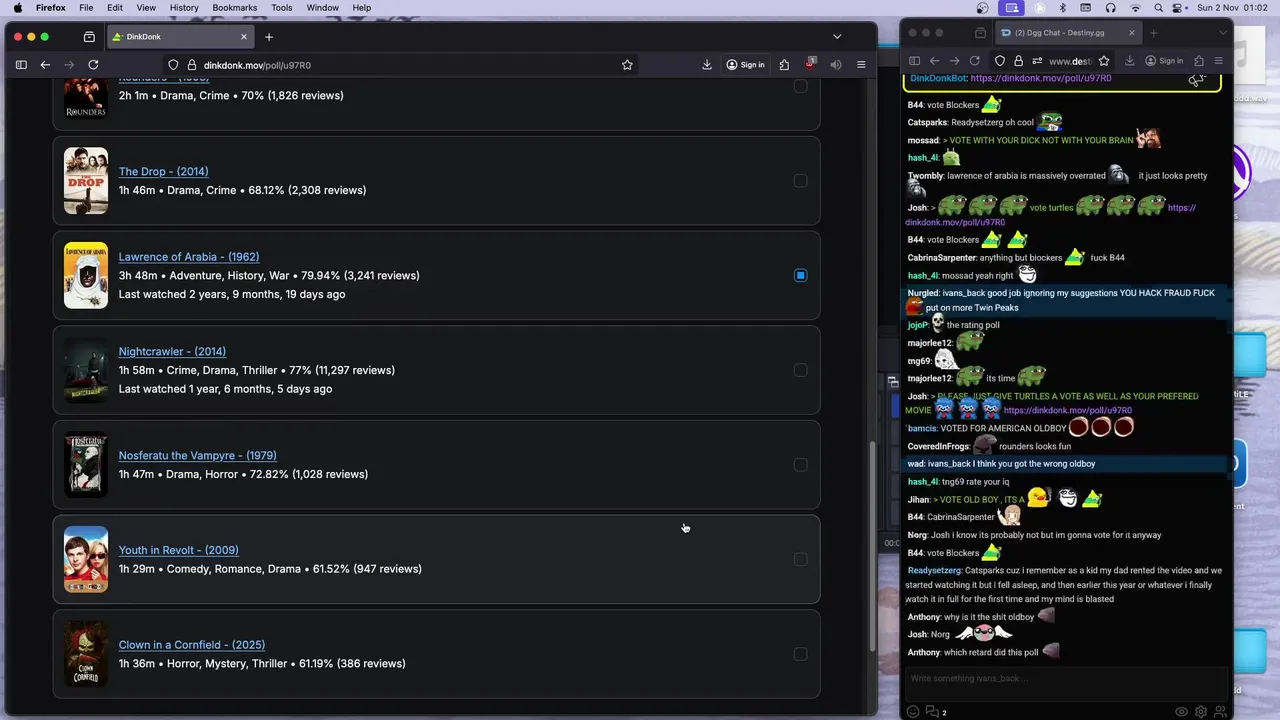Open sidebar in the DinkDonk window
The height and width of the screenshot is (720, 1280).
point(21,65)
